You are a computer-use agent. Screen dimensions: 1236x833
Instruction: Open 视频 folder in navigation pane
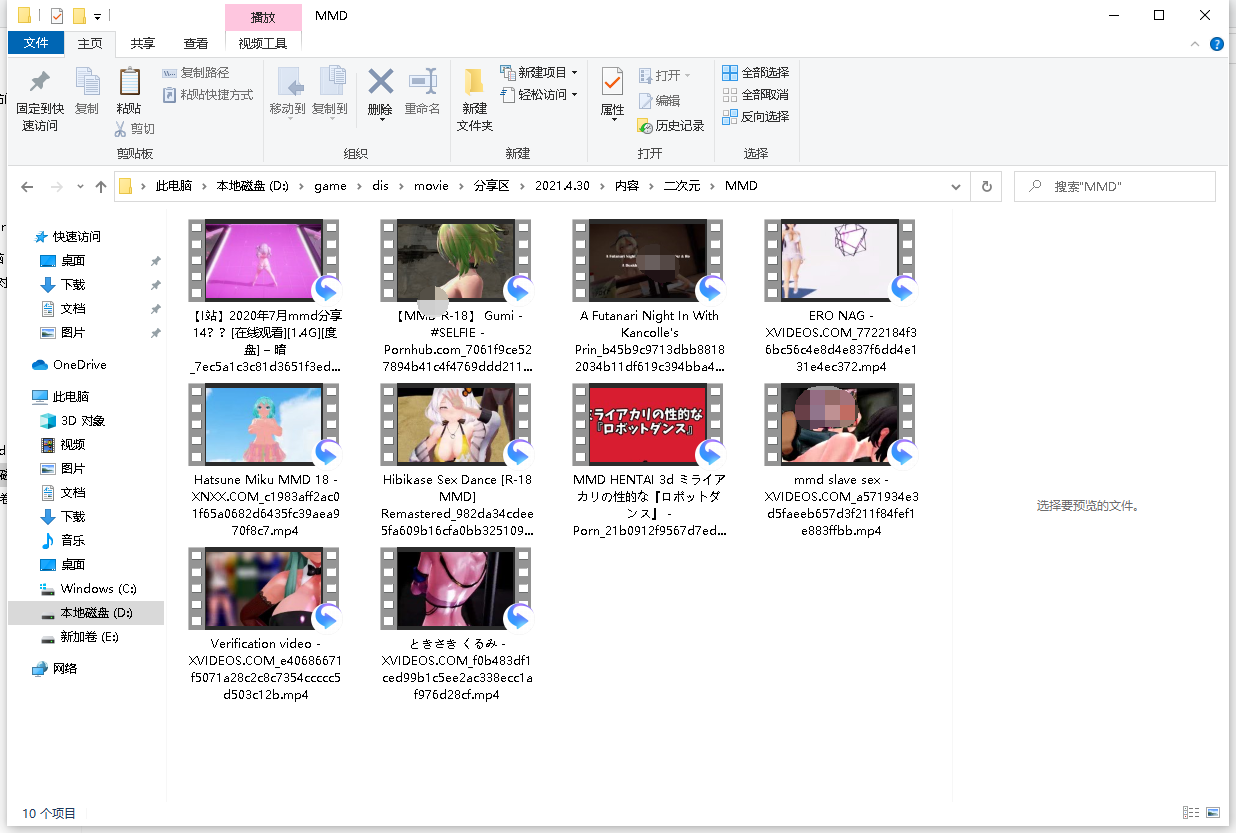[72, 445]
